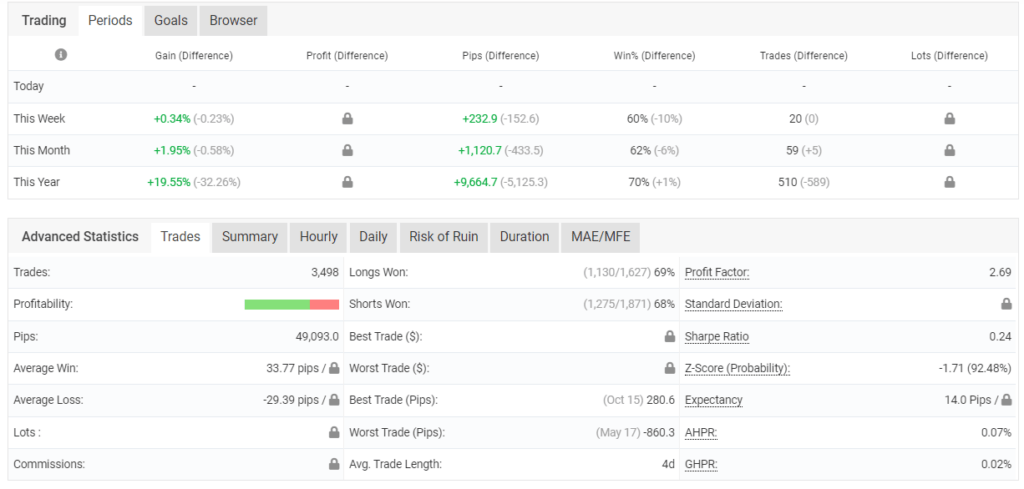Click the lock icon for Best Trade ($)
1024x489 pixels.
click(x=669, y=337)
